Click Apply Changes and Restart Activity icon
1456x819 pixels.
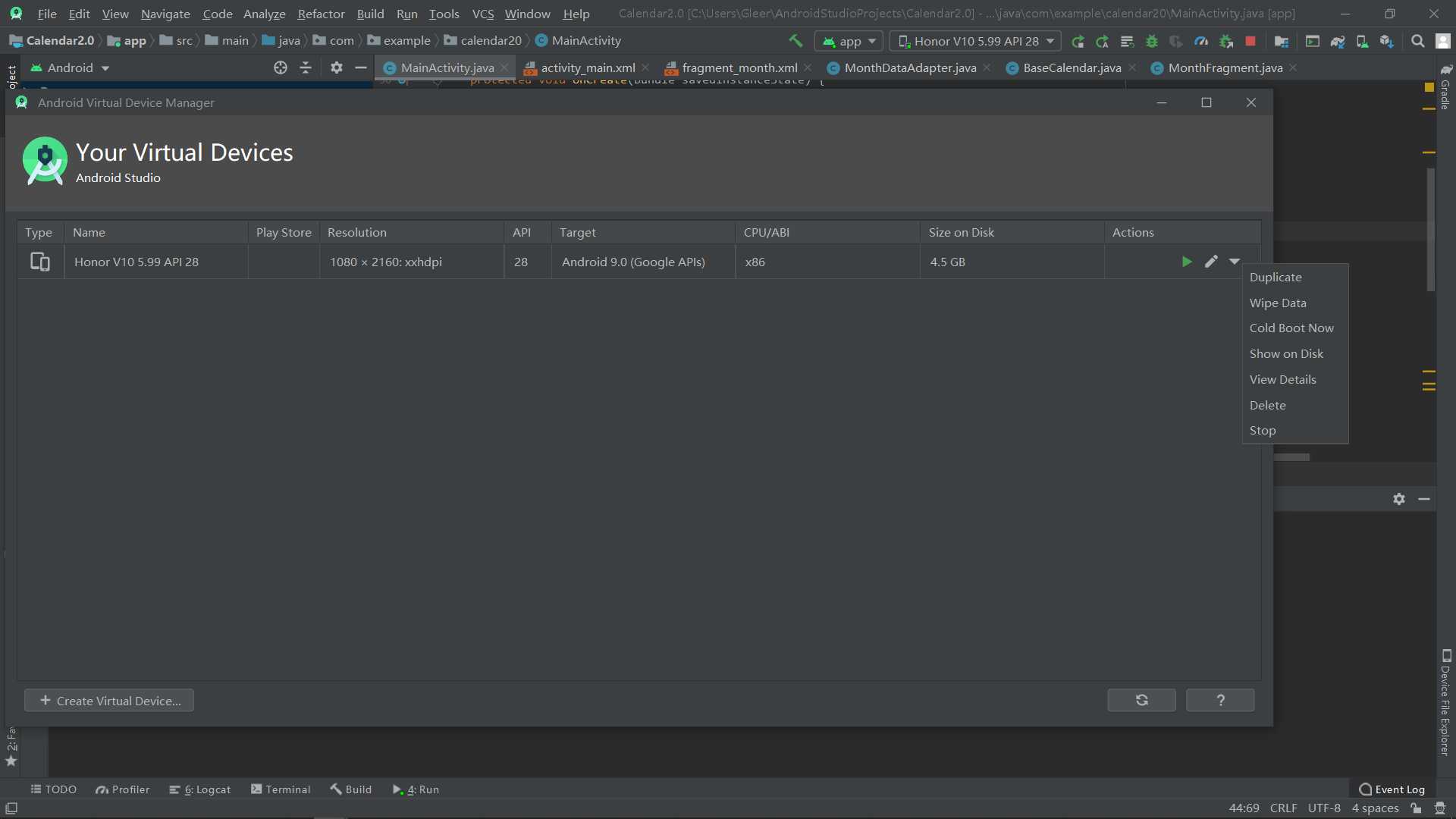coord(1103,41)
